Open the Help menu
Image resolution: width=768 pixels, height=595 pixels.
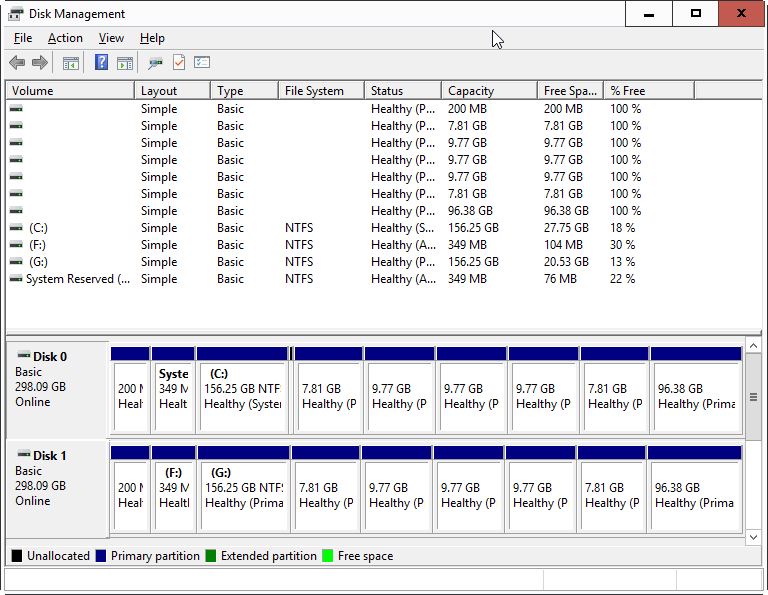152,38
